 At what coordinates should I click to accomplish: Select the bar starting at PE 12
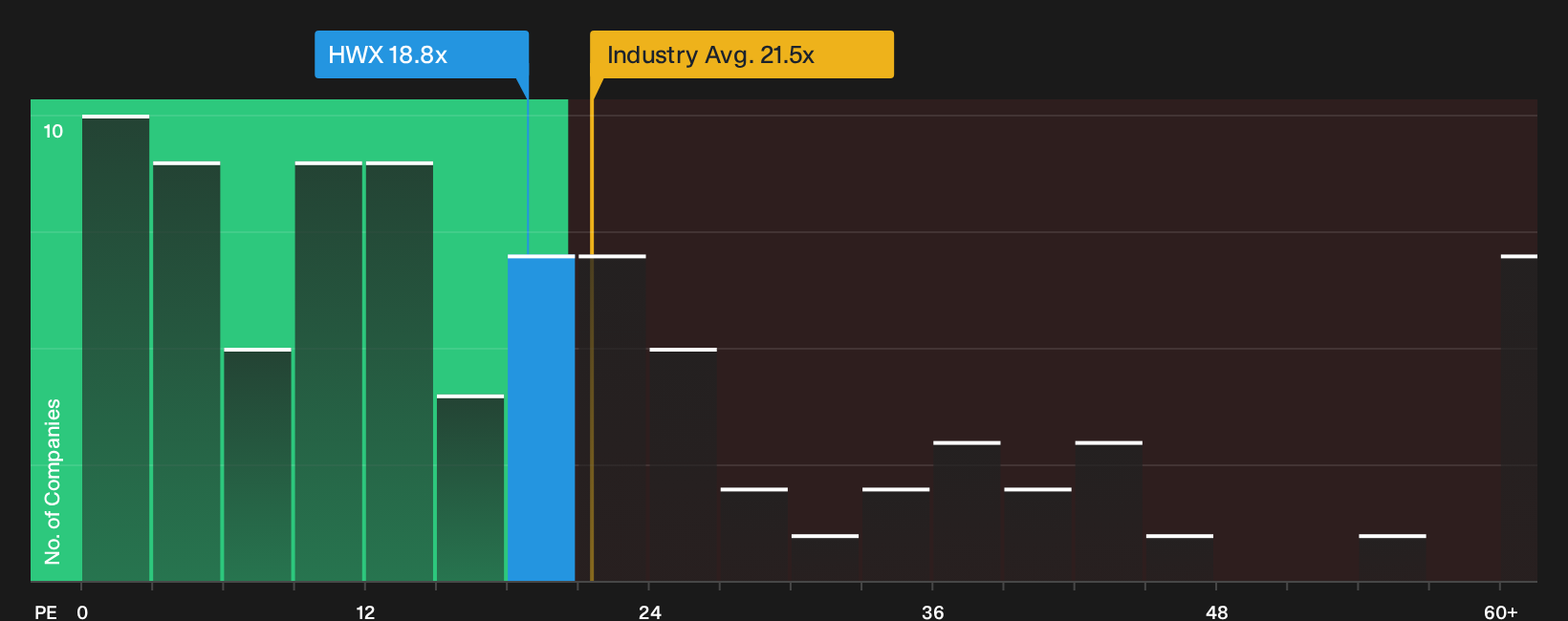click(x=400, y=372)
